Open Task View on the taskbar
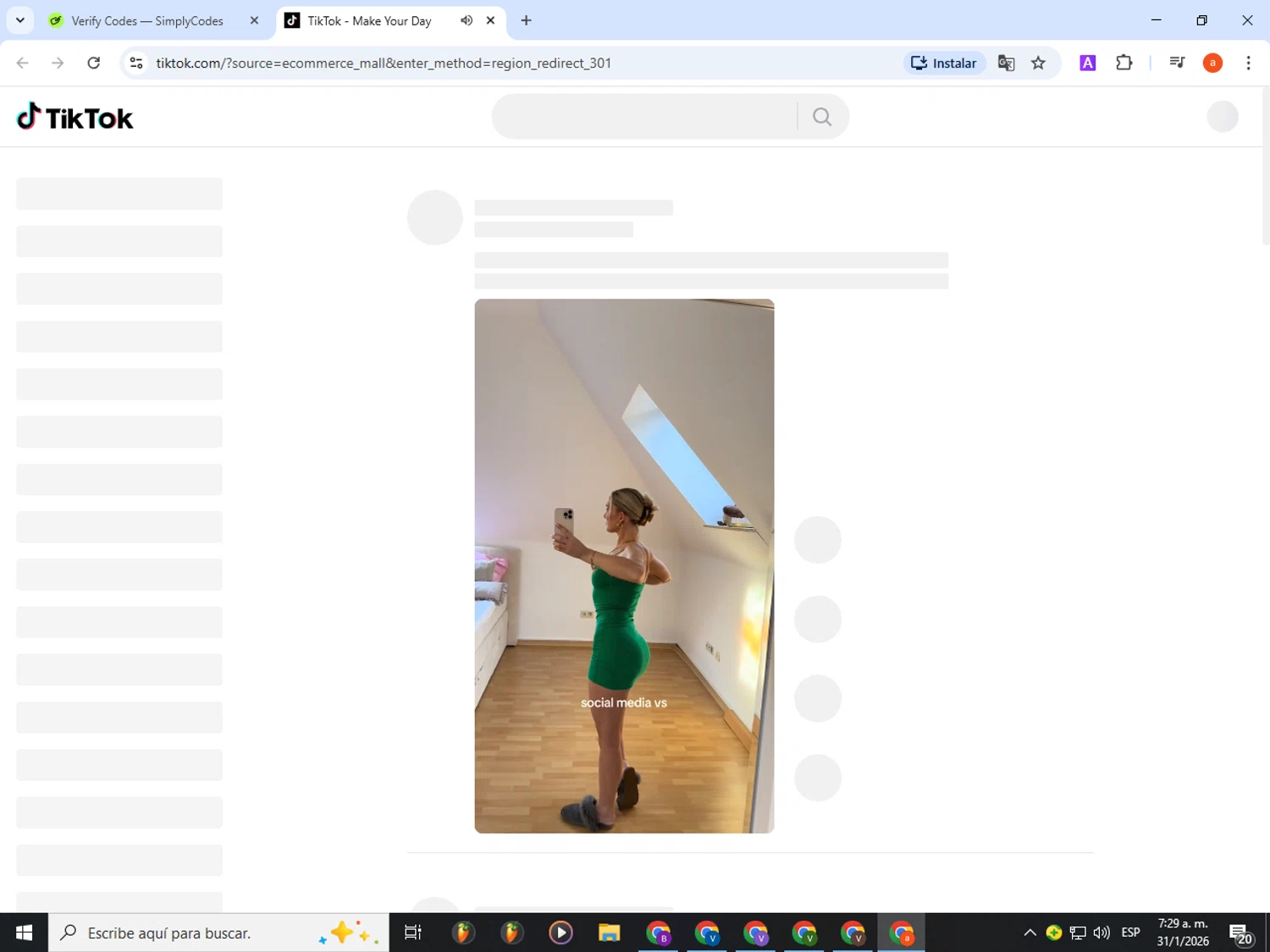 tap(413, 933)
